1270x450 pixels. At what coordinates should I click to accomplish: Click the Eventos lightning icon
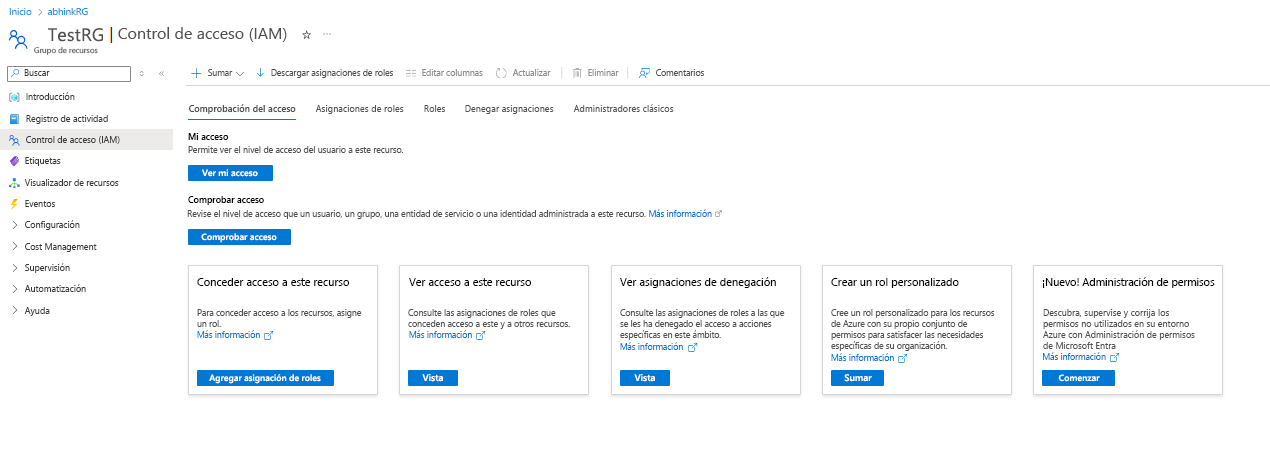(x=14, y=204)
